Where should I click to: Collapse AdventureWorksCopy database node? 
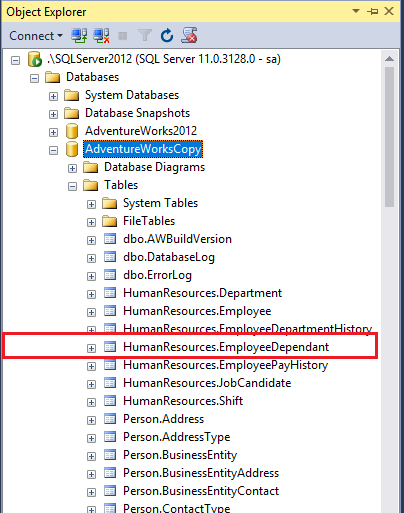[53, 150]
